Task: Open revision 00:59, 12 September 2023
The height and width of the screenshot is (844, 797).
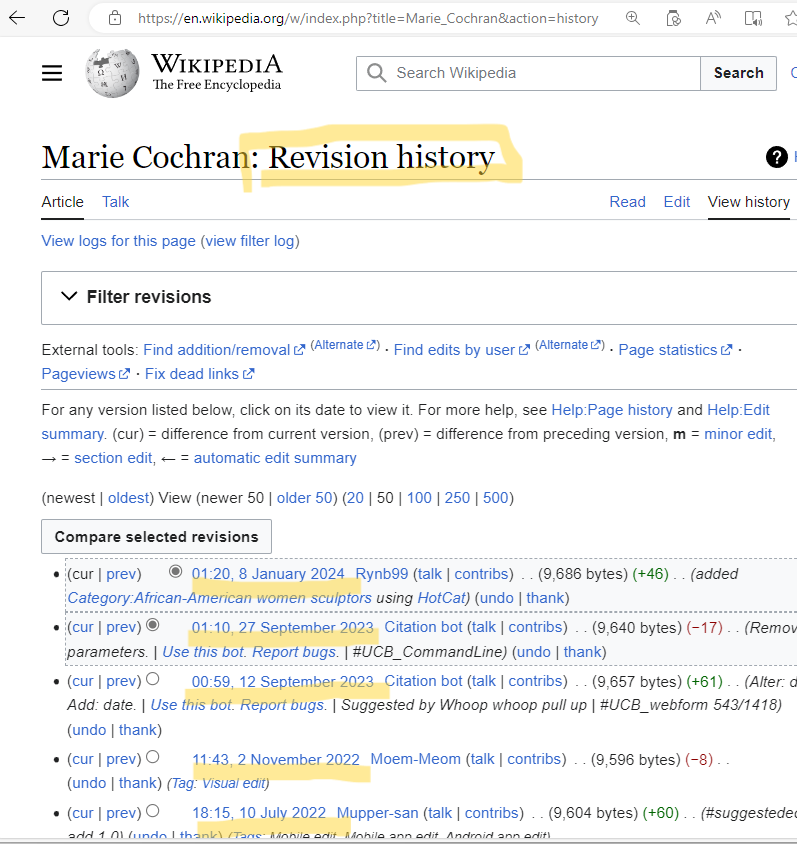Action: tap(283, 681)
